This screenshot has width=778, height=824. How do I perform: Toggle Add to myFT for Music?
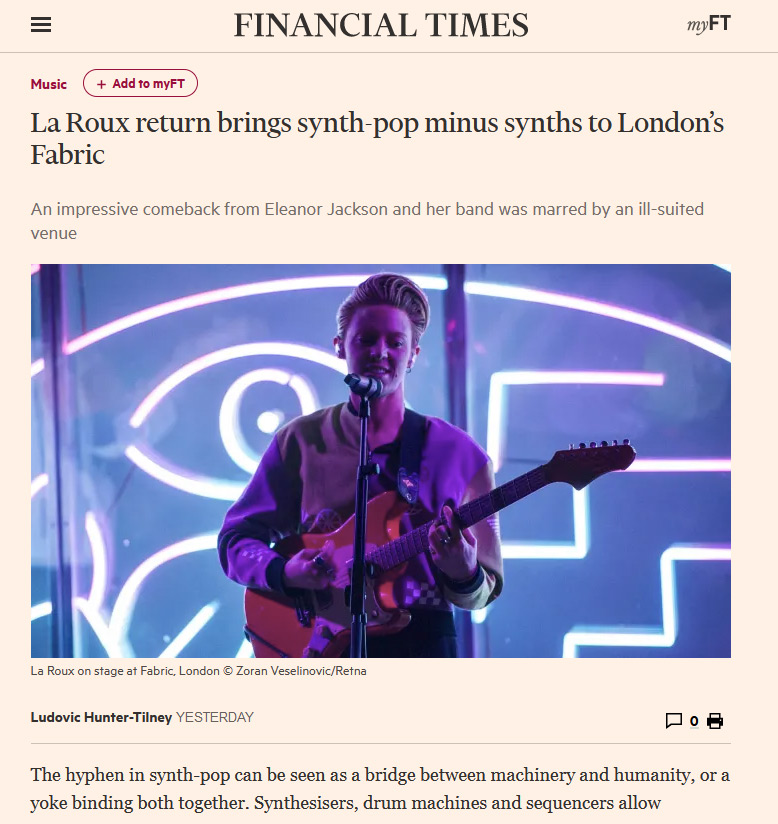coord(140,83)
